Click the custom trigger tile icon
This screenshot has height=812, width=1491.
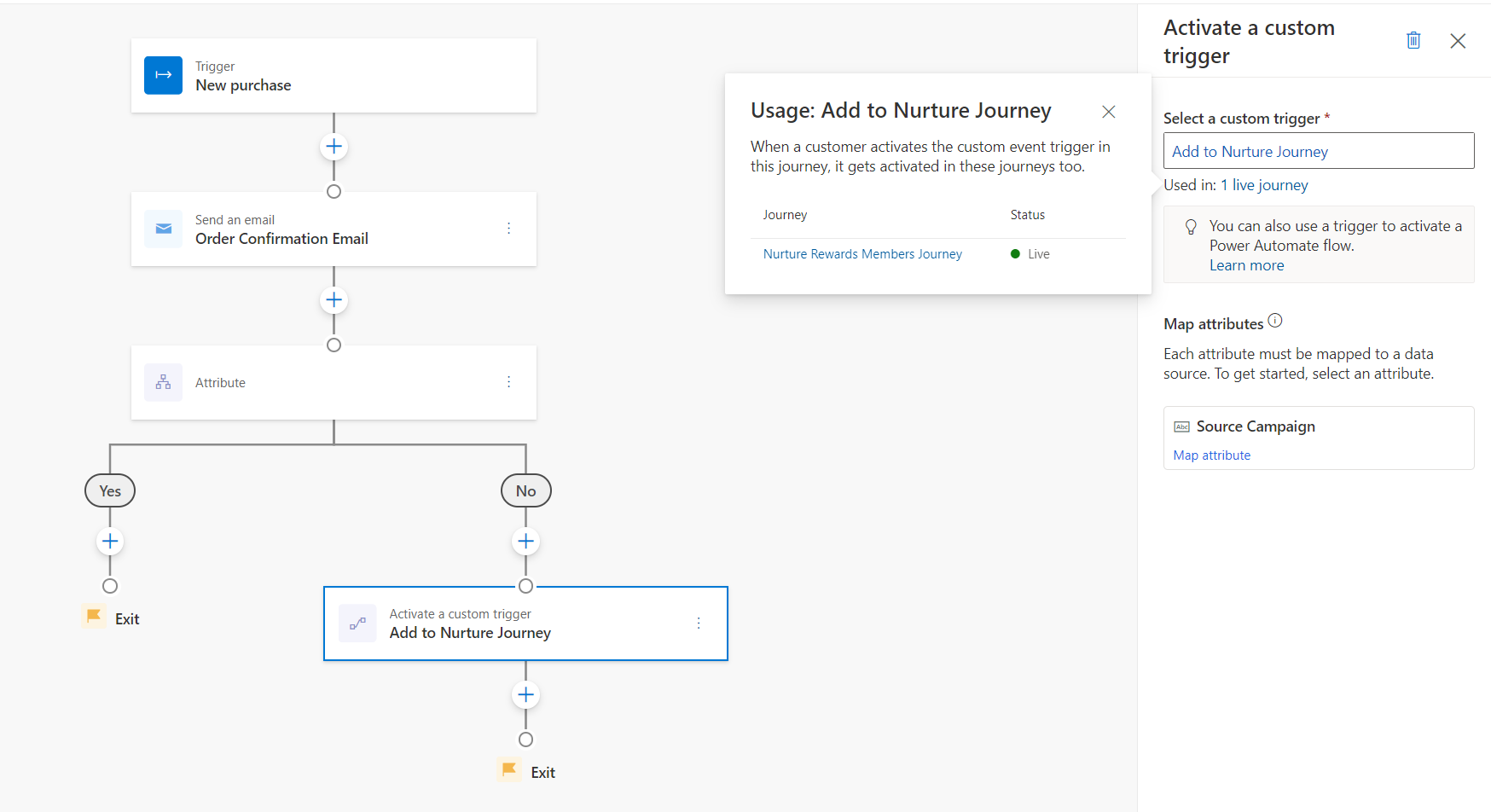(x=357, y=623)
